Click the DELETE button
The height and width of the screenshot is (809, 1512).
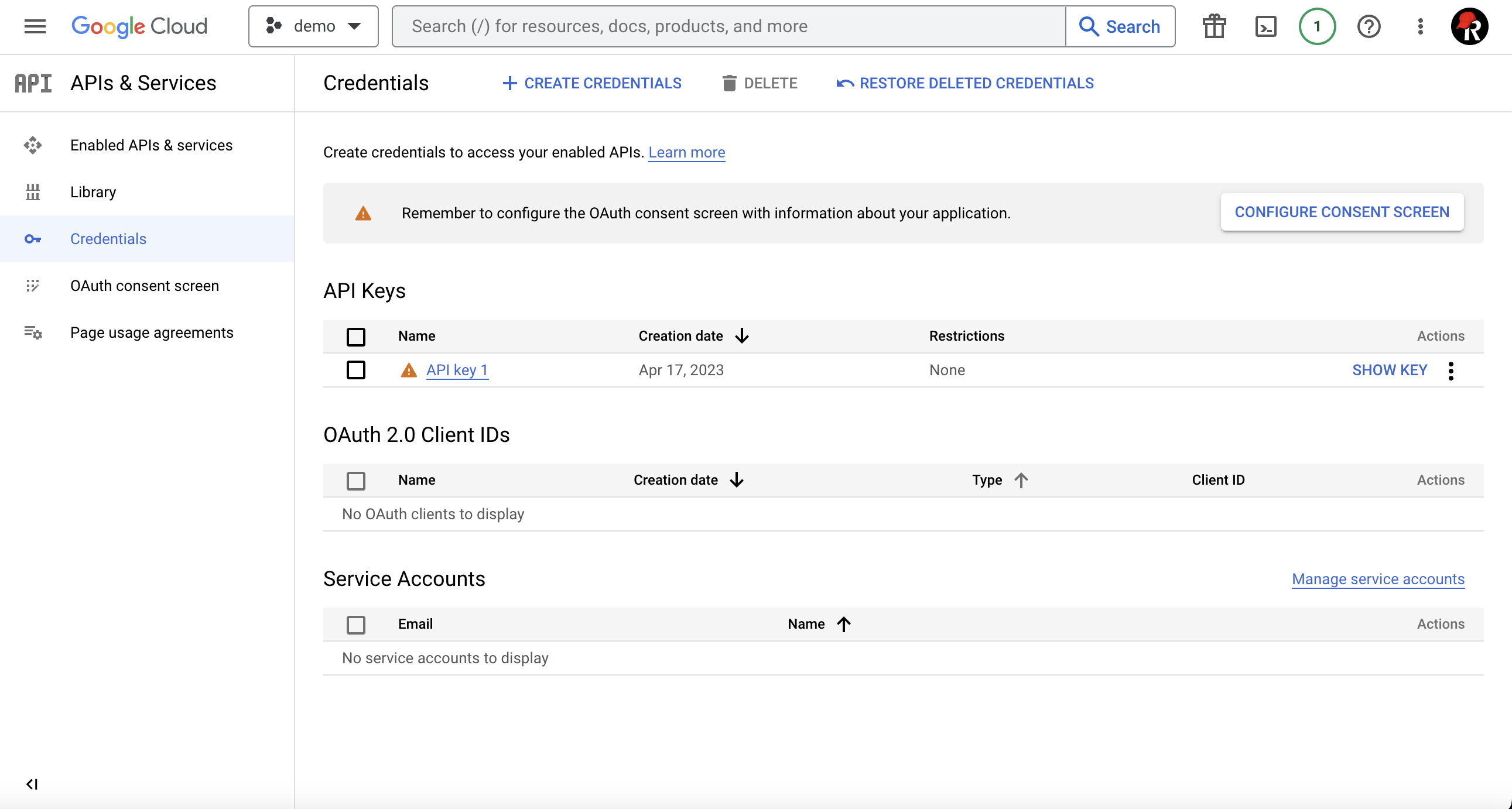(x=760, y=83)
